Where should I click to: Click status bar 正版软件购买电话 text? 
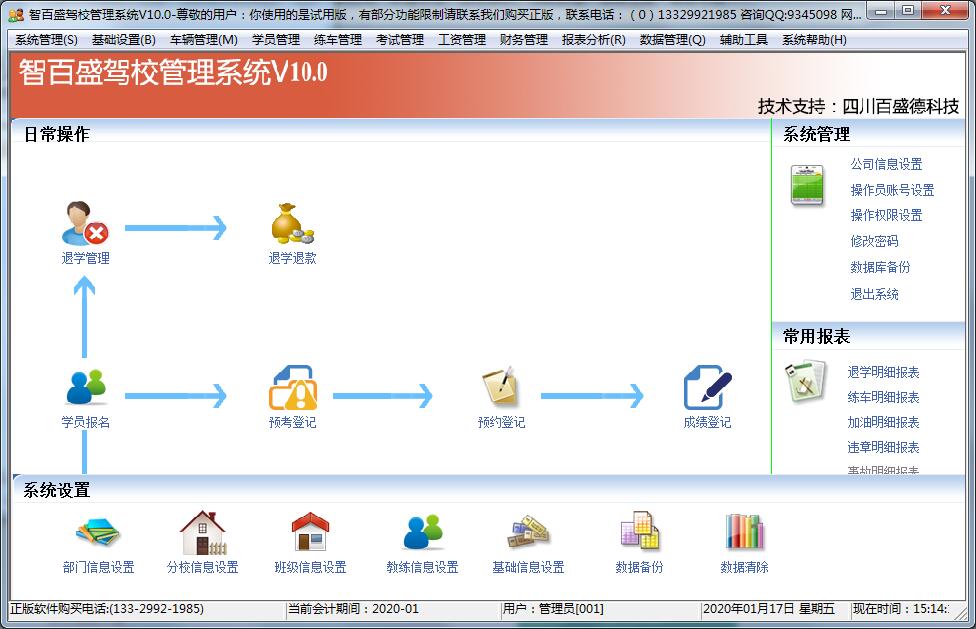coord(107,608)
